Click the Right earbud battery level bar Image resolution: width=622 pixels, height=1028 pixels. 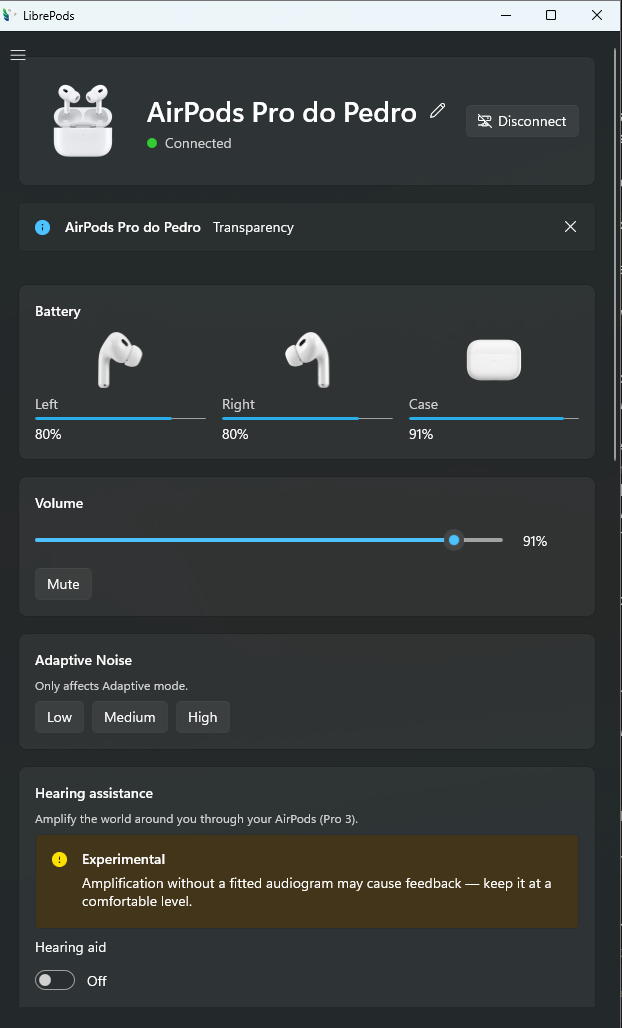click(x=307, y=418)
